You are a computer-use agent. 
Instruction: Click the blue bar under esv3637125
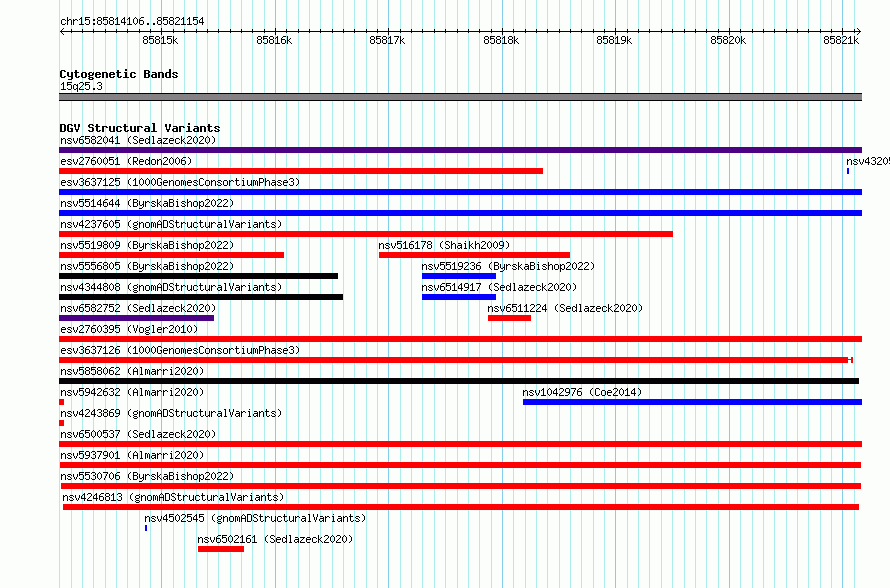460,192
